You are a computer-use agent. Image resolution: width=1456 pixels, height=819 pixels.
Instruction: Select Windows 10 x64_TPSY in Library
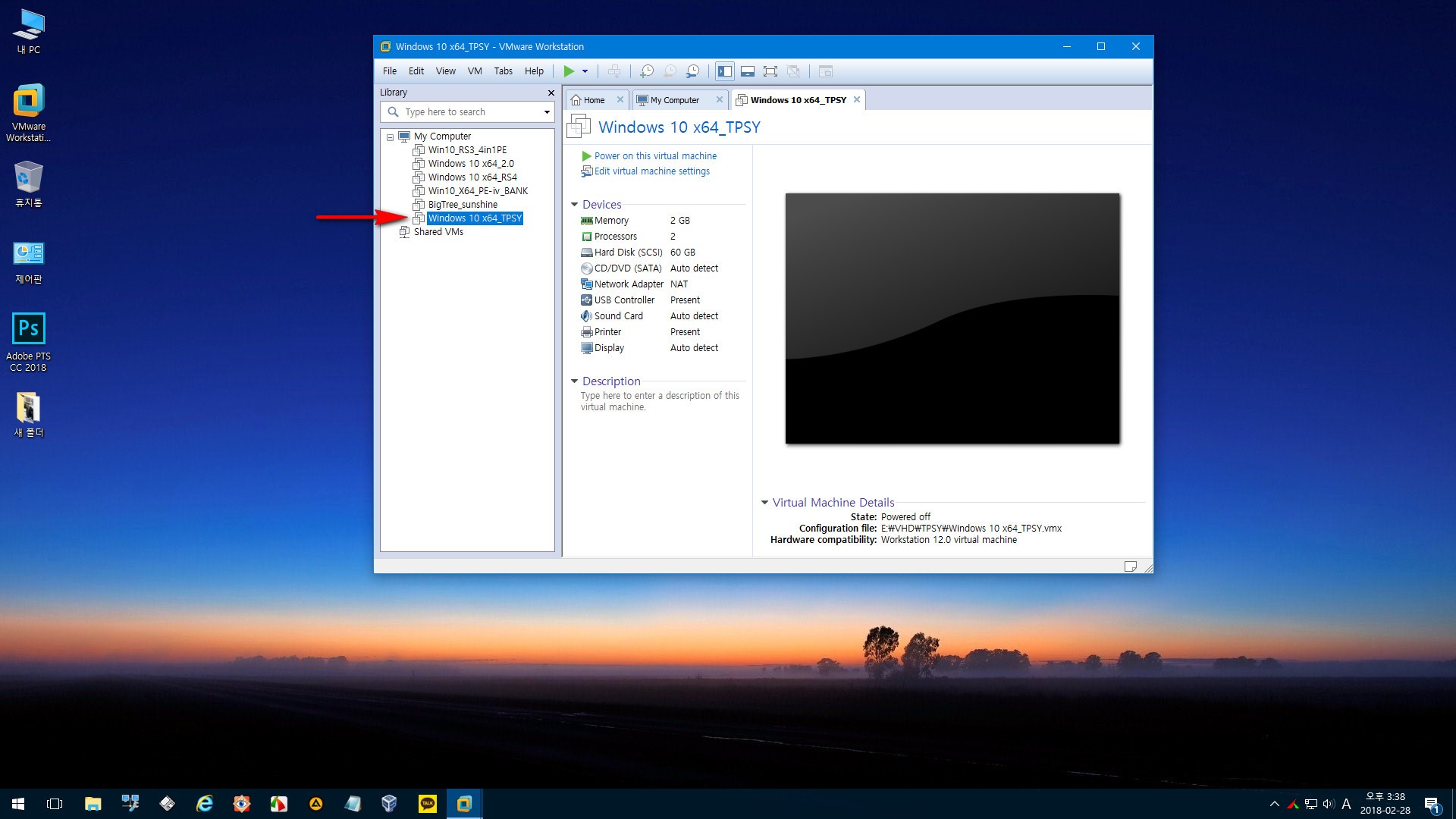coord(475,218)
